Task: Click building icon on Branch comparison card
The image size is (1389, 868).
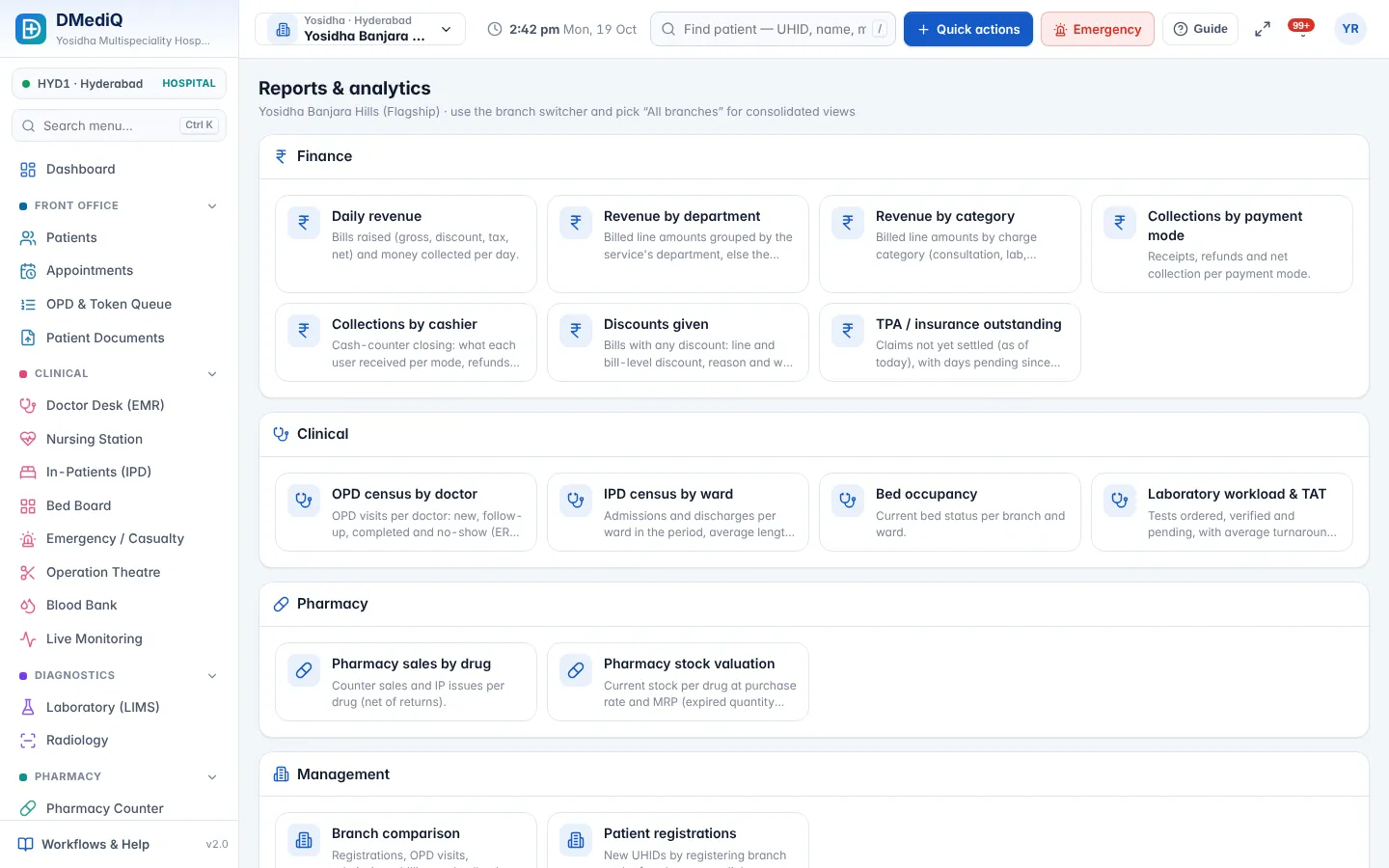Action: pos(304,839)
